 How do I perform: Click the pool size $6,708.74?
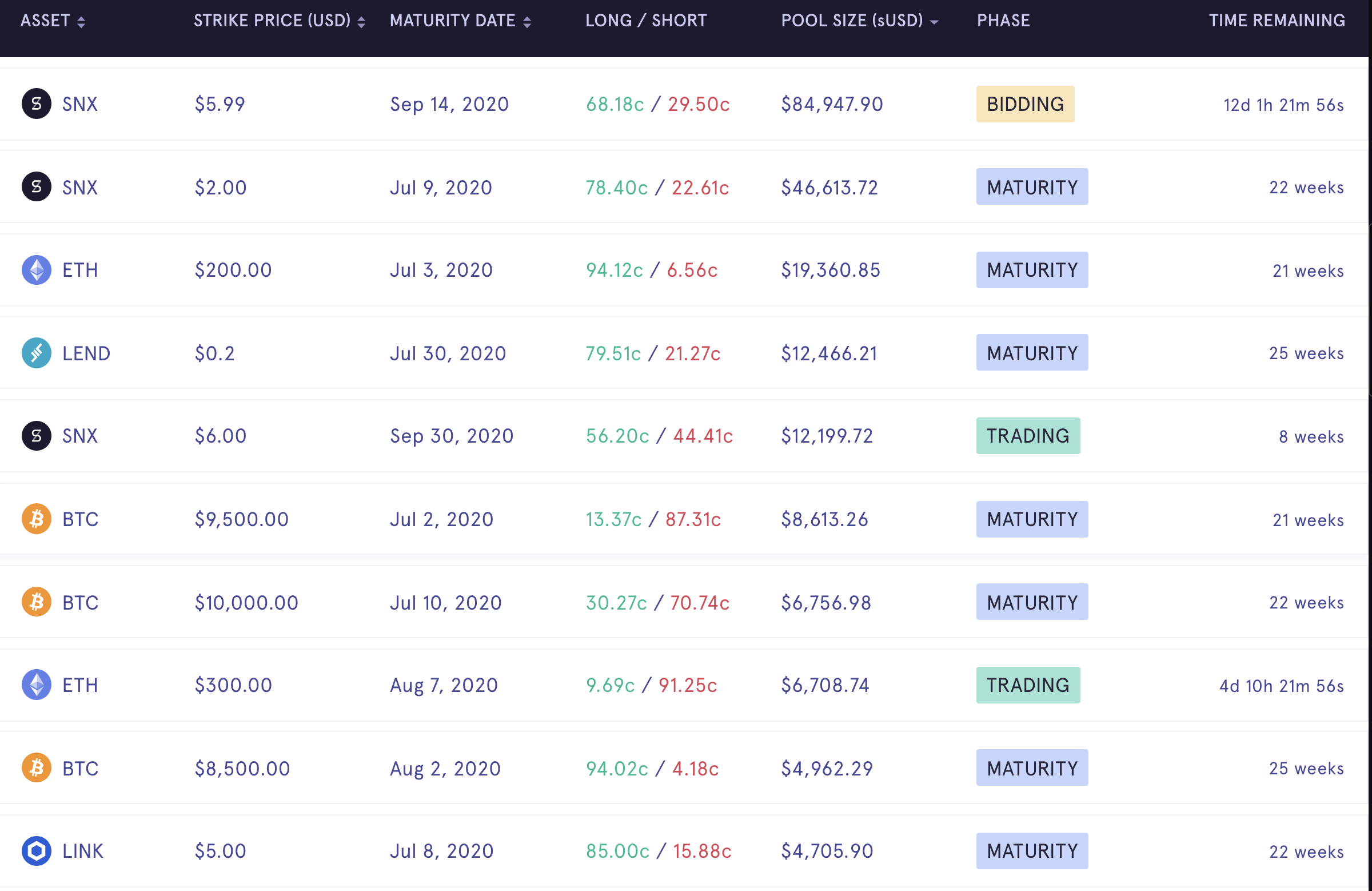825,686
